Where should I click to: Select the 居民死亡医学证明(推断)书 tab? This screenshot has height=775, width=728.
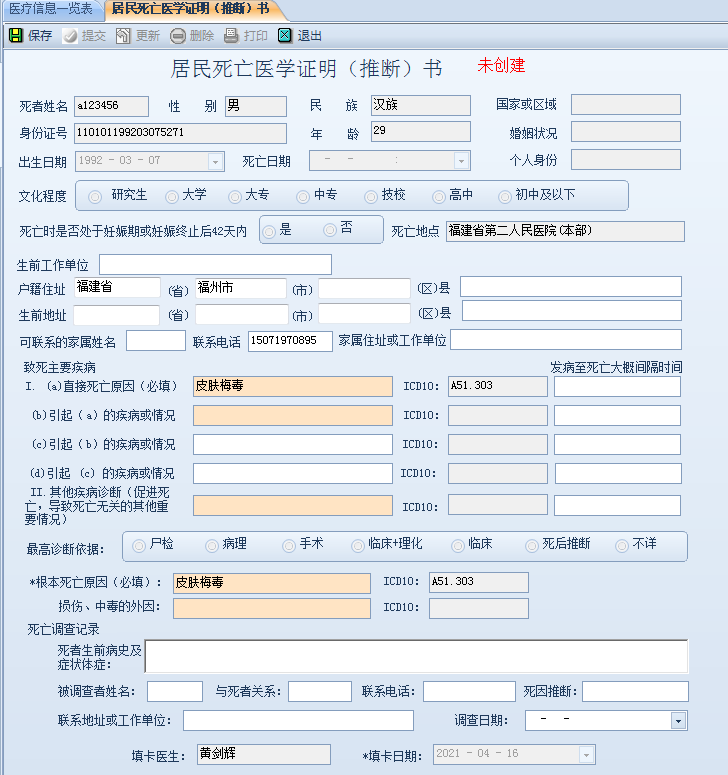(x=191, y=9)
